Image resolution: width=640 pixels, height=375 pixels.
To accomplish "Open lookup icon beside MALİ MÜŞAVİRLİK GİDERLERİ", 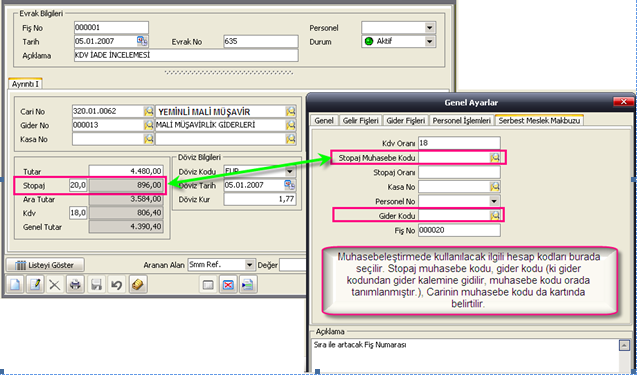I will (x=290, y=125).
